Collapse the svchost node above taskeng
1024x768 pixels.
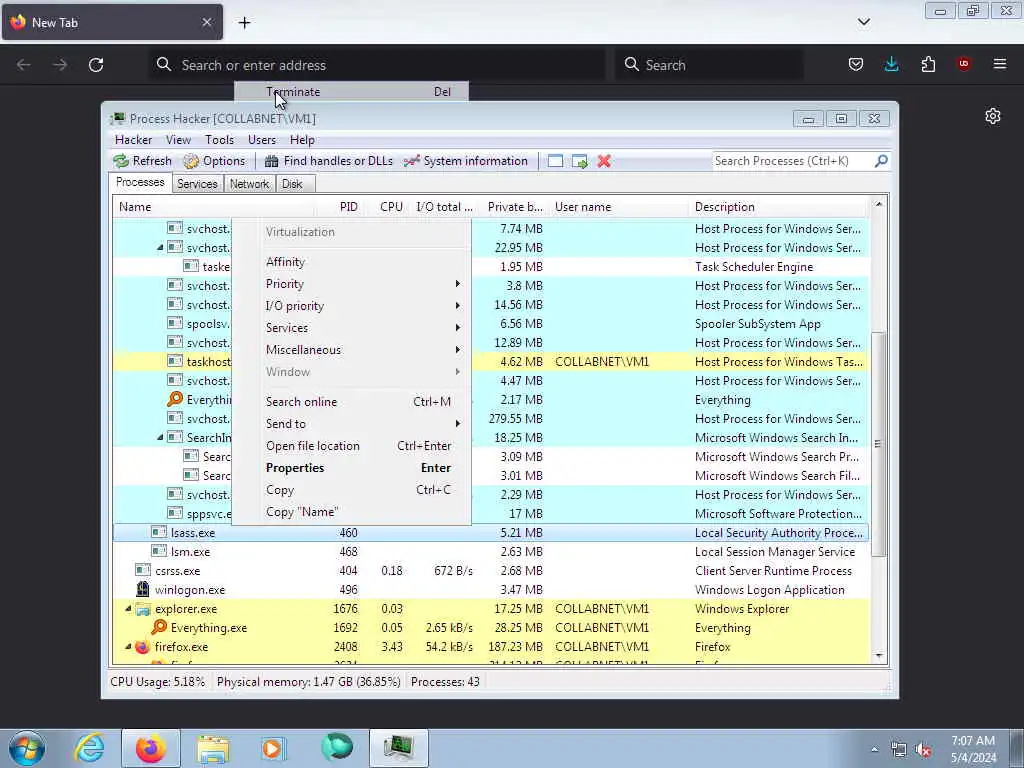[x=160, y=248]
